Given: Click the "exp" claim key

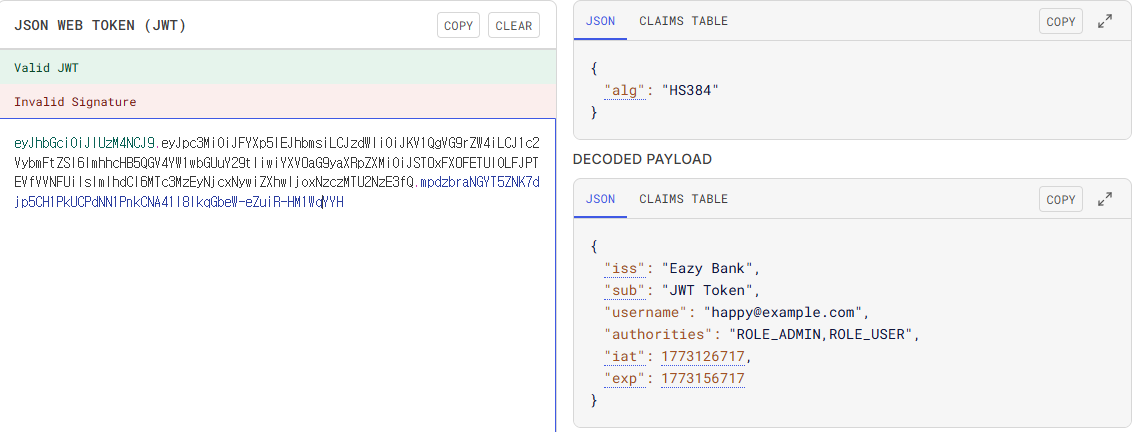Looking at the screenshot, I should [625, 379].
